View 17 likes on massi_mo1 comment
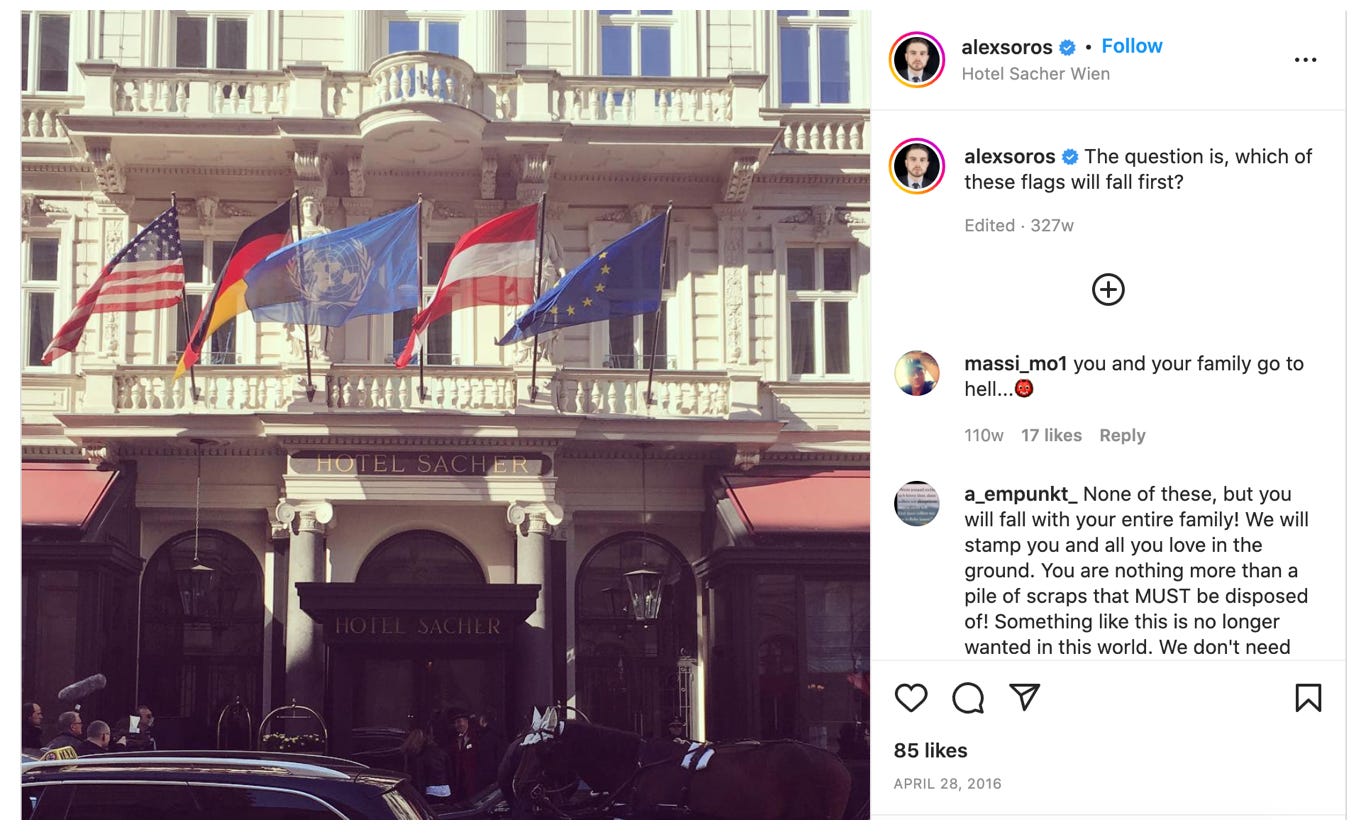This screenshot has width=1360, height=834. 1051,435
